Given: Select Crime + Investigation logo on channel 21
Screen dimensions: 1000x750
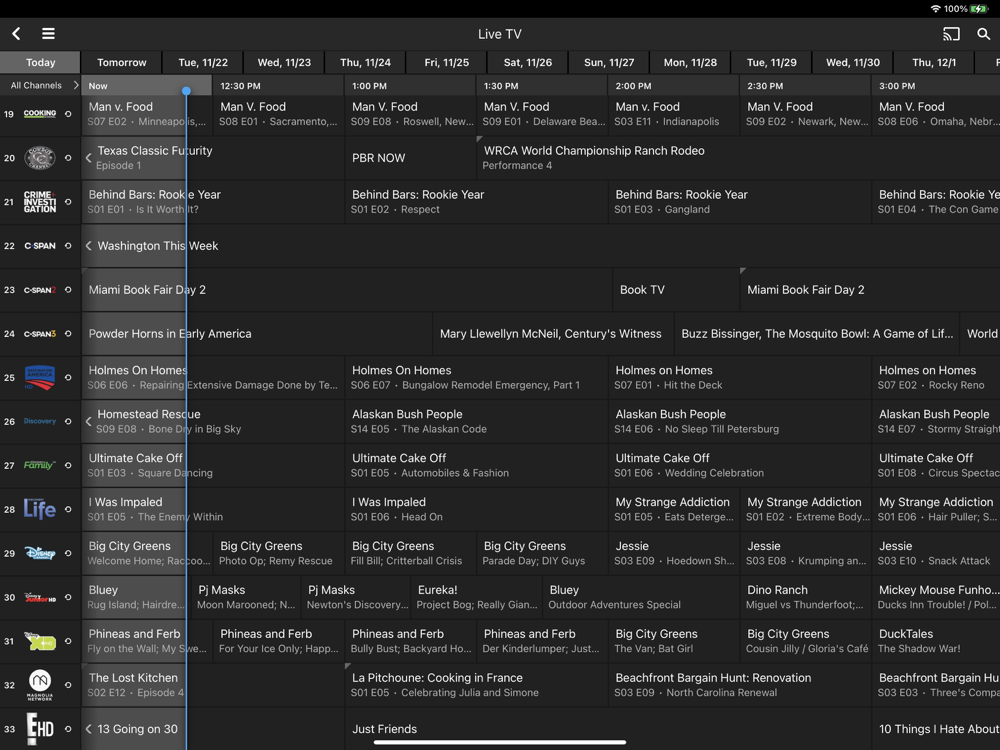Looking at the screenshot, I should click(40, 202).
